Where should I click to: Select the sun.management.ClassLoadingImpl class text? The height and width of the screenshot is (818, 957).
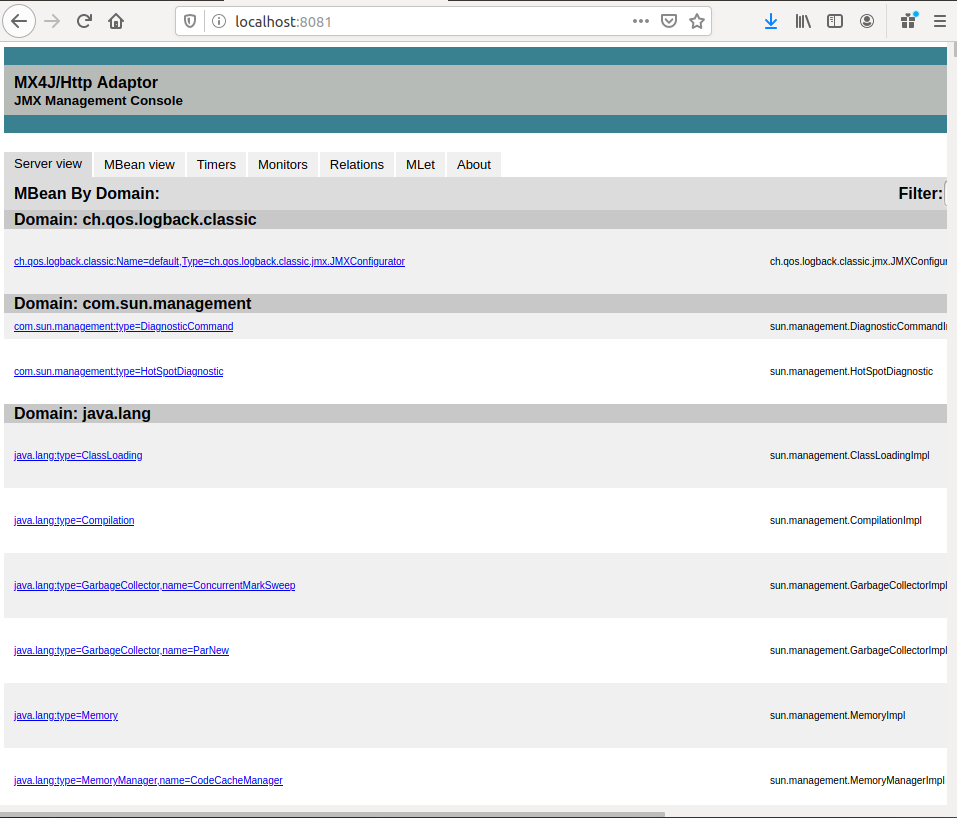tap(850, 455)
